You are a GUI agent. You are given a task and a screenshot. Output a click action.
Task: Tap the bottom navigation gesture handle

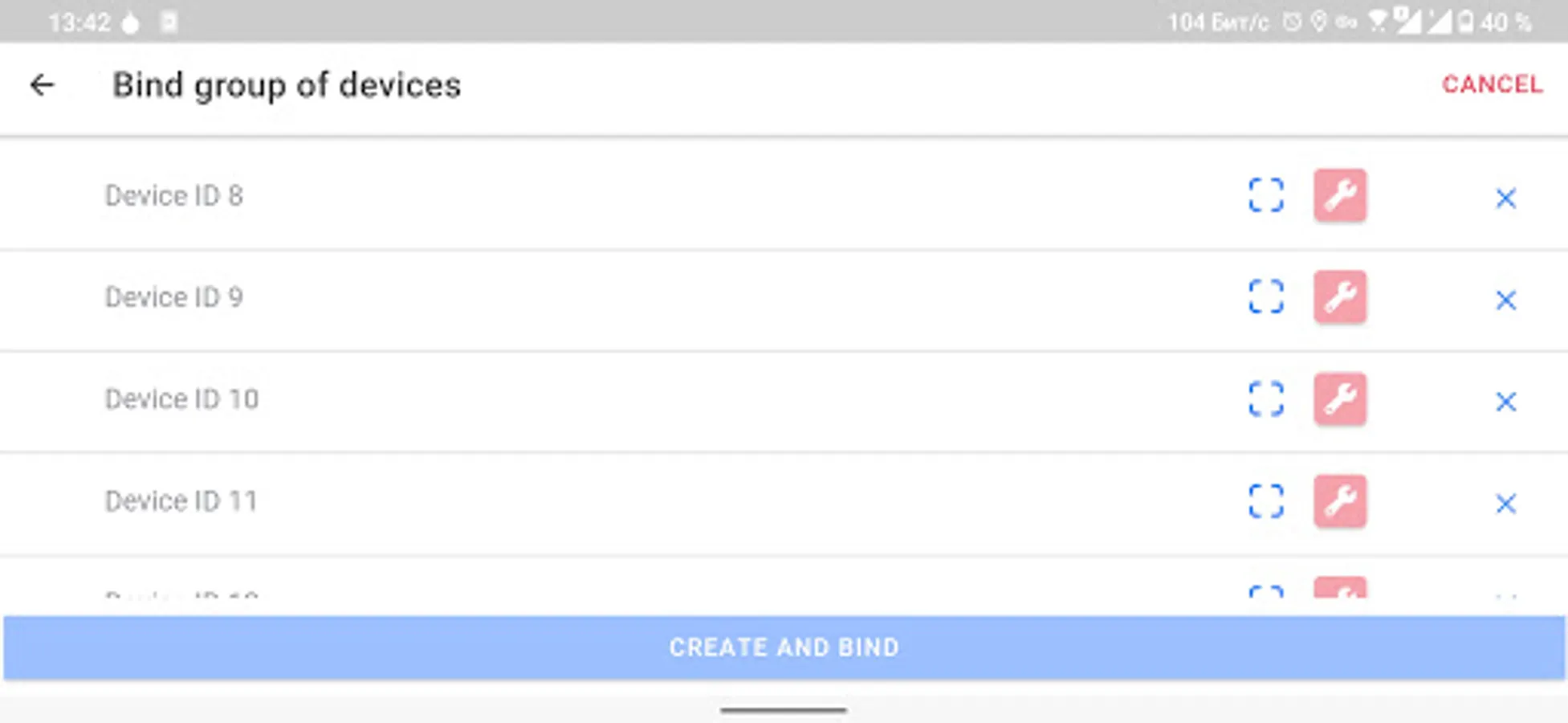click(x=783, y=710)
